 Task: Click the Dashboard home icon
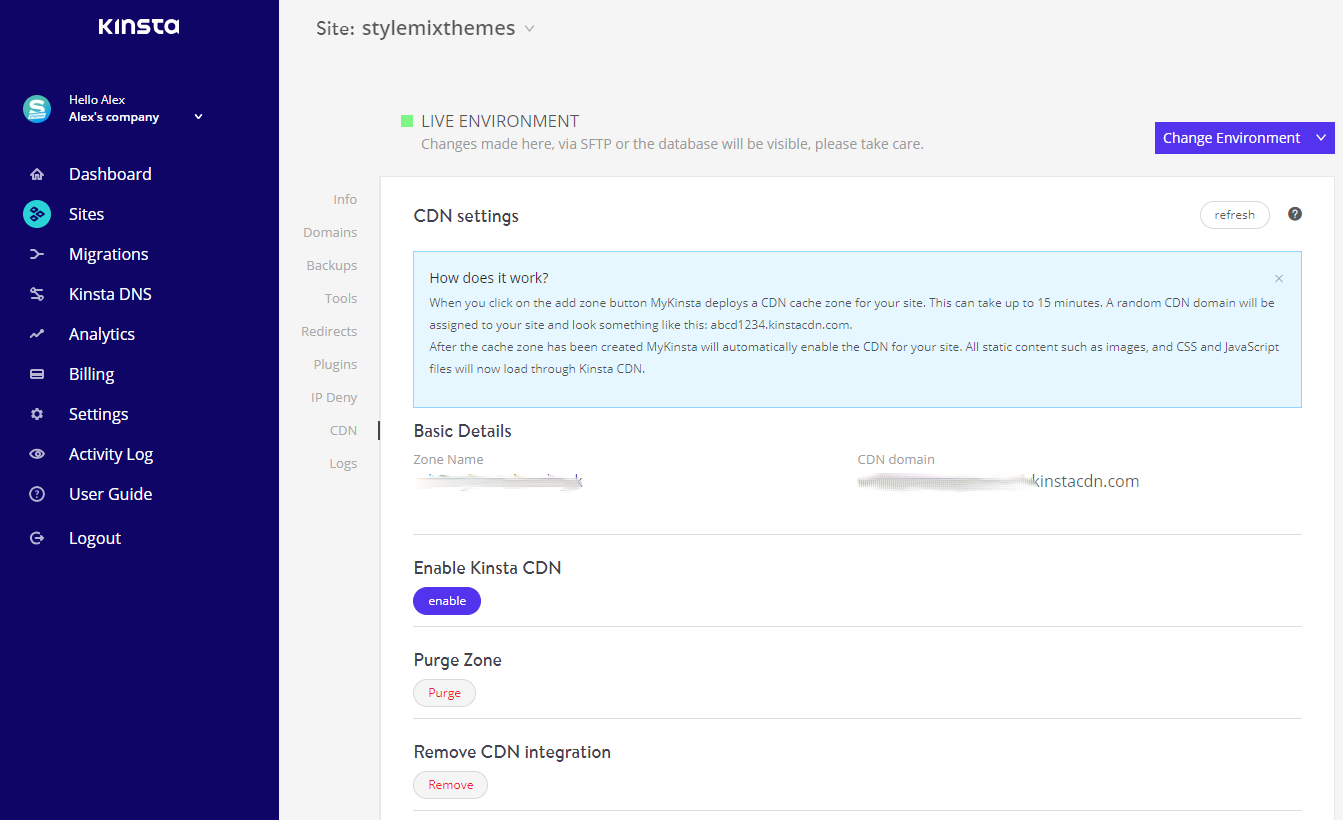tap(36, 173)
